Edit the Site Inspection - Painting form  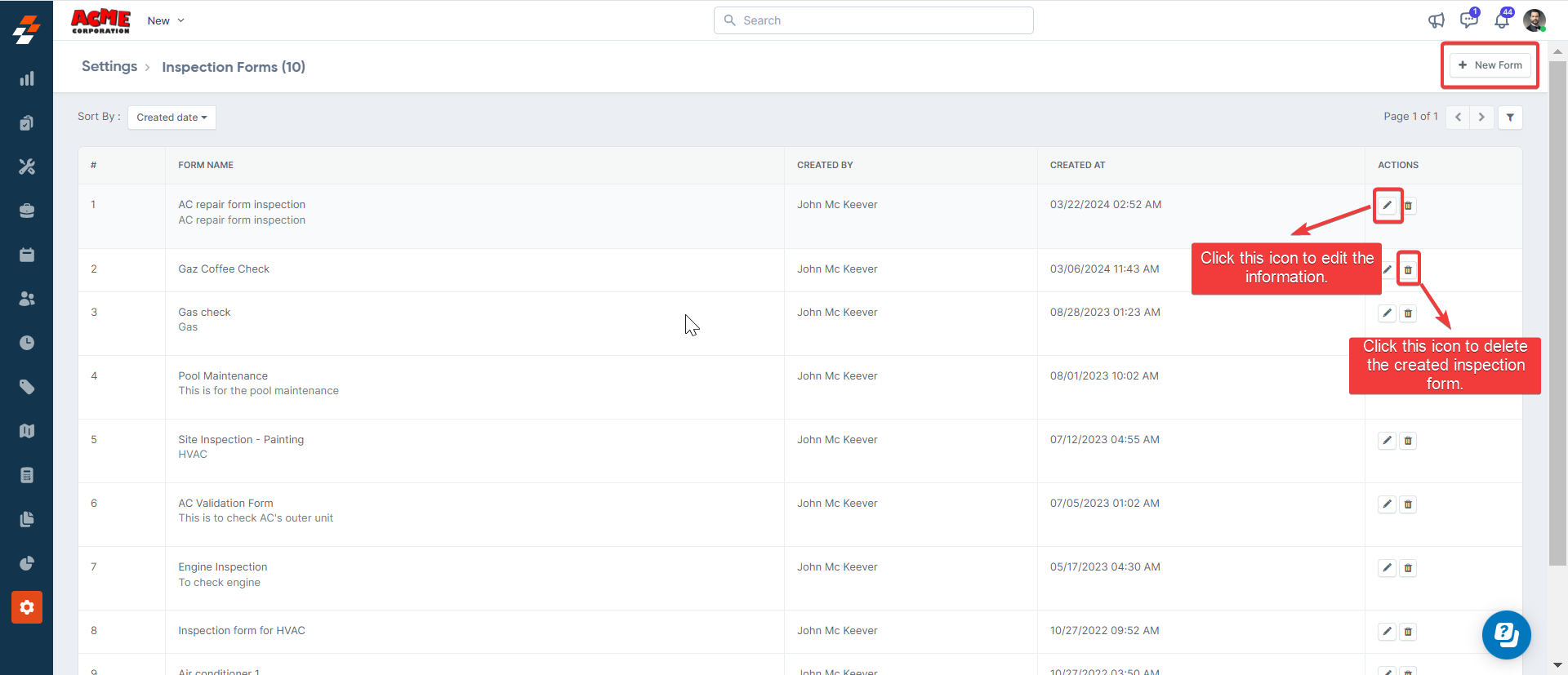pyautogui.click(x=1387, y=441)
